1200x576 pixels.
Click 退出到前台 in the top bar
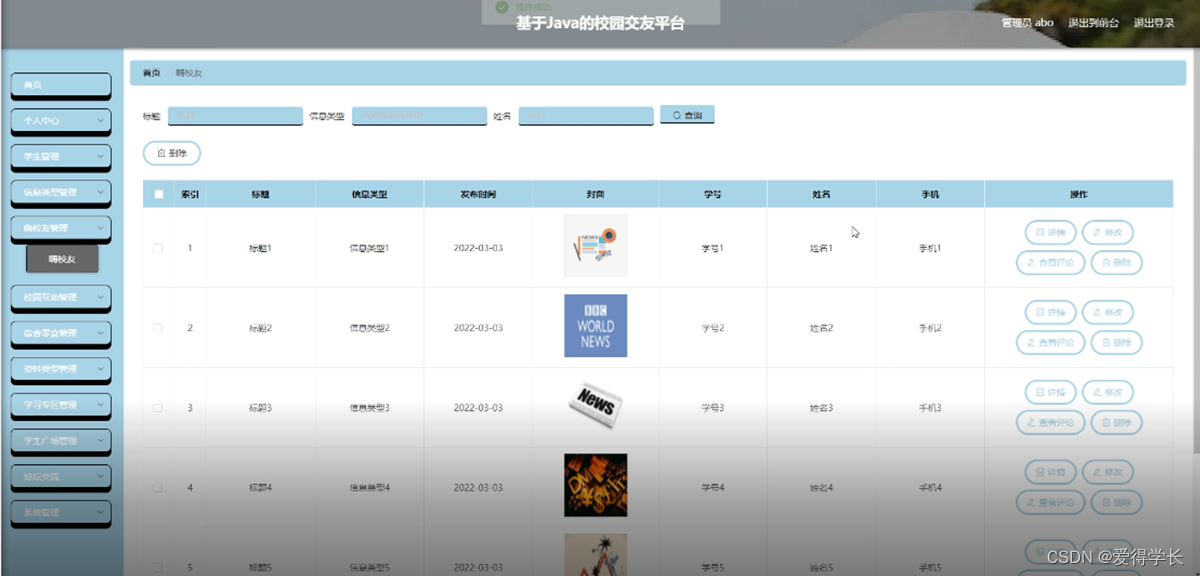(x=1093, y=23)
